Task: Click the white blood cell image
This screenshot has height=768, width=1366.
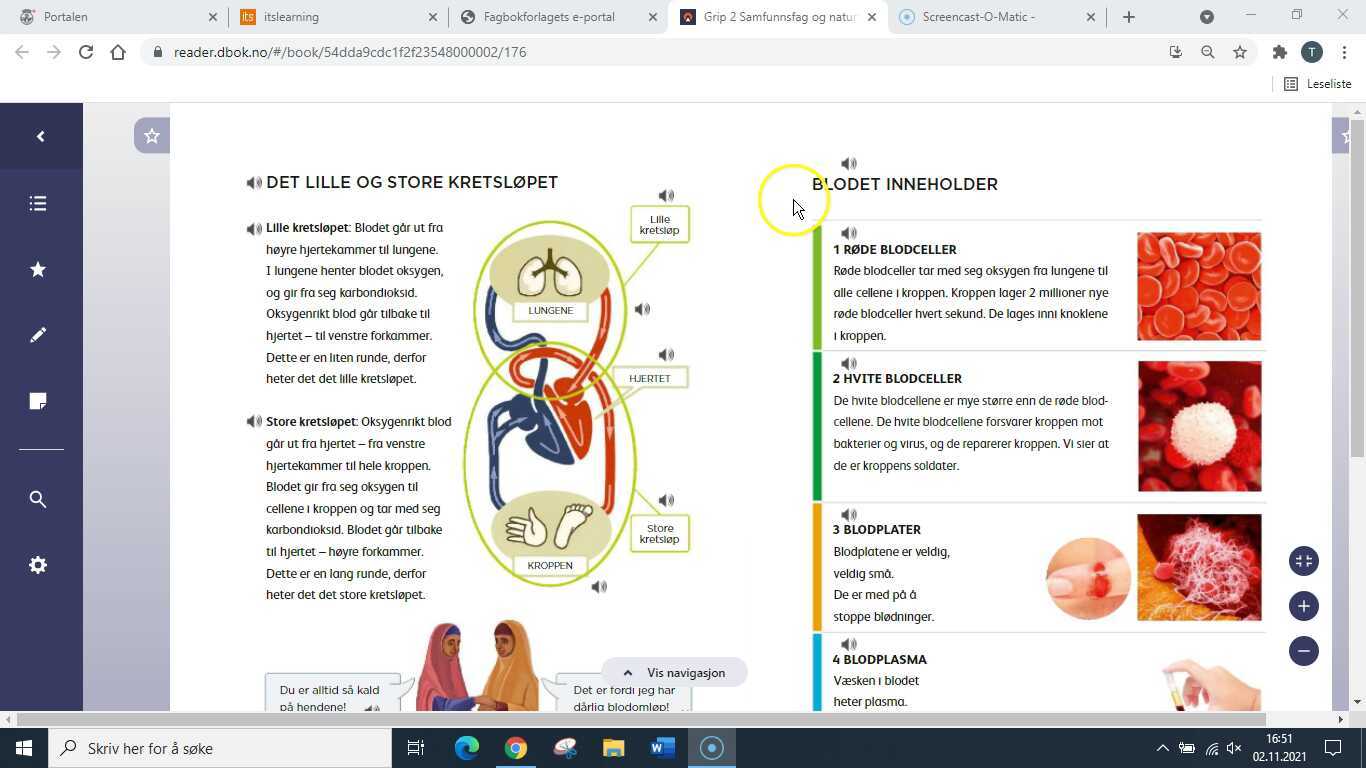Action: (x=1200, y=427)
